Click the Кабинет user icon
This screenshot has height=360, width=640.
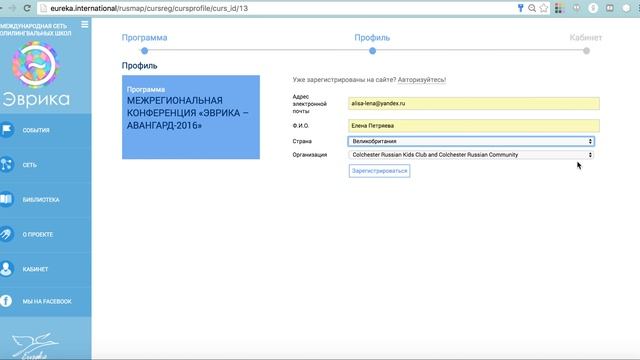(7, 269)
